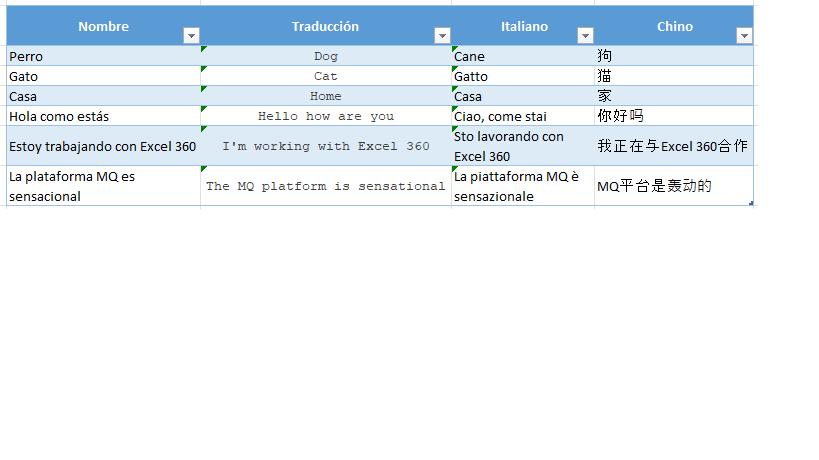Click the cell Ciao, come stai
819x460 pixels.
click(x=523, y=116)
